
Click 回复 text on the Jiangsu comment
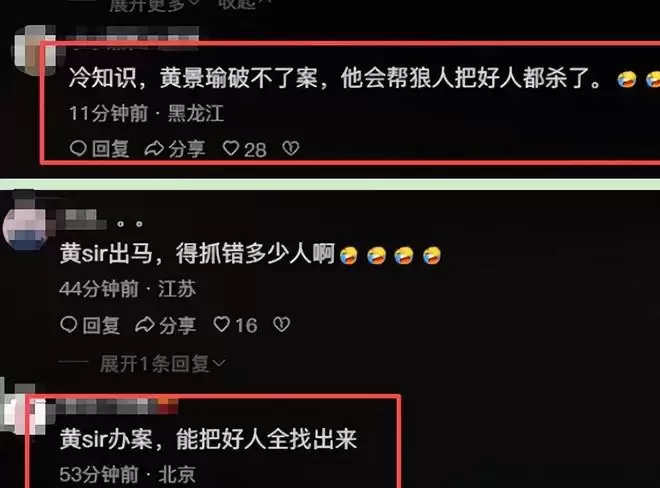(x=101, y=325)
